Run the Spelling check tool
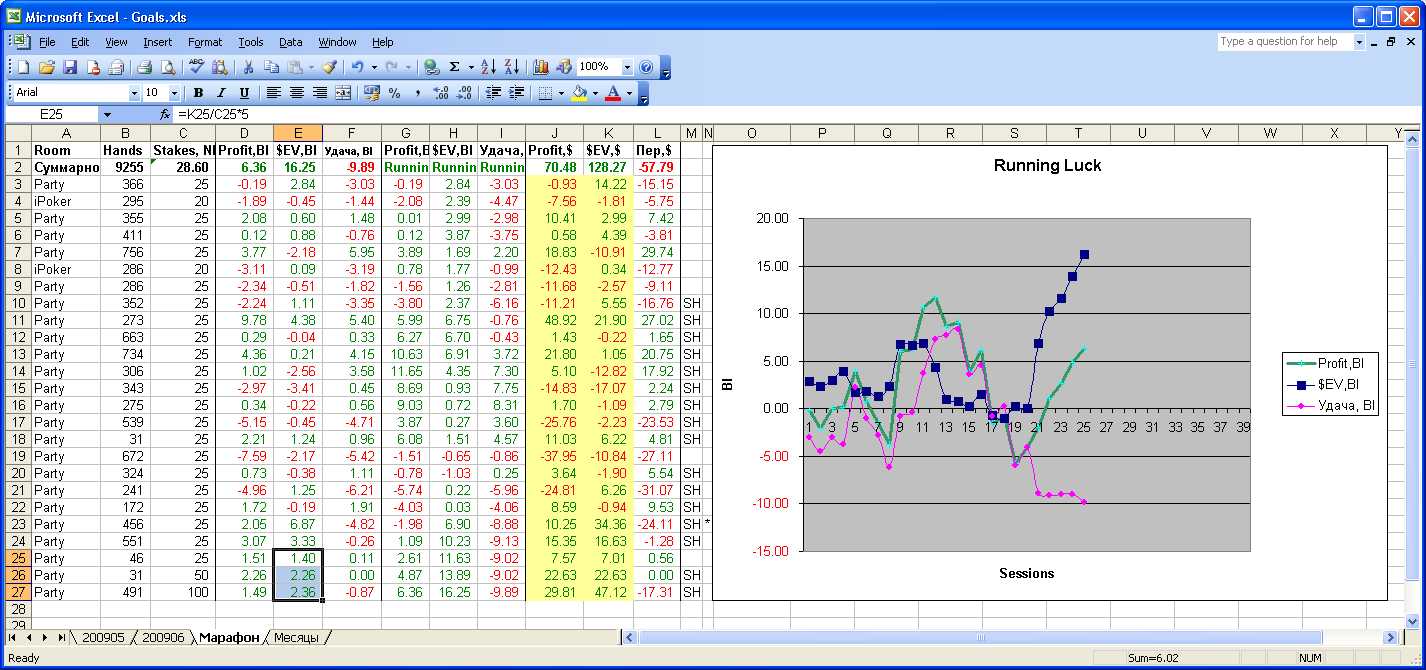 196,67
